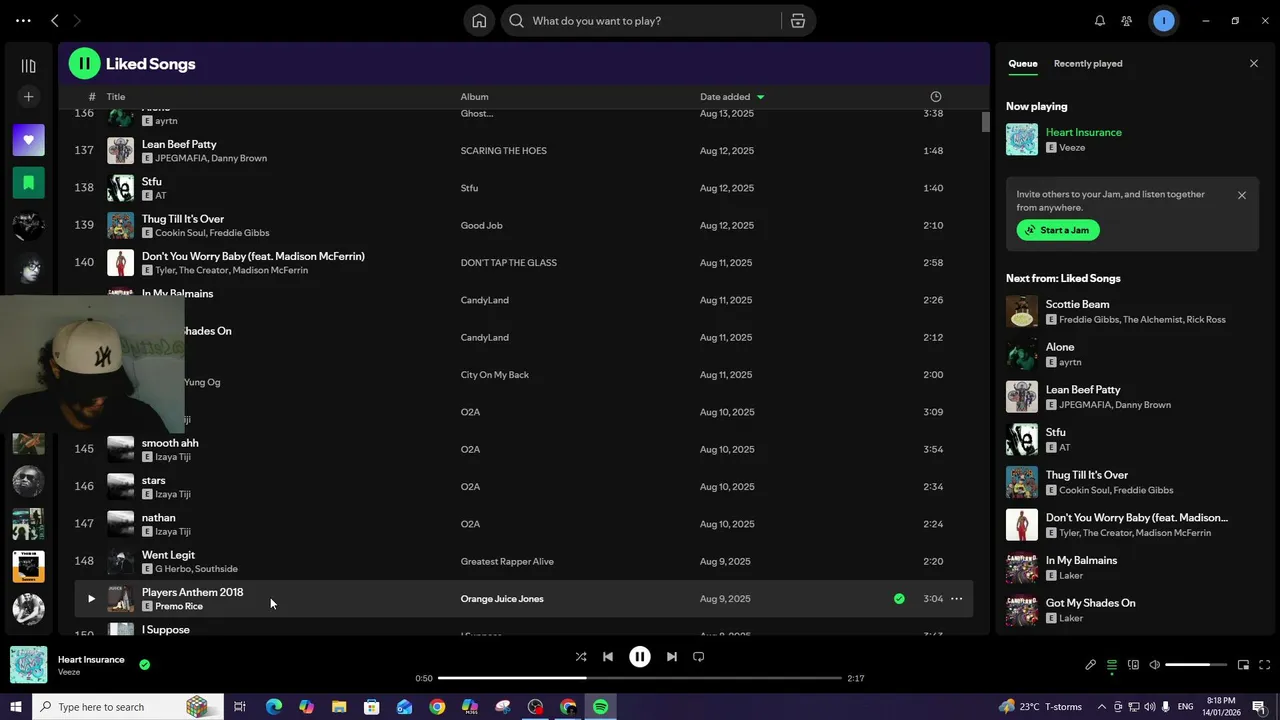Sort by Date added column
Image resolution: width=1280 pixels, height=720 pixels.
coord(732,97)
